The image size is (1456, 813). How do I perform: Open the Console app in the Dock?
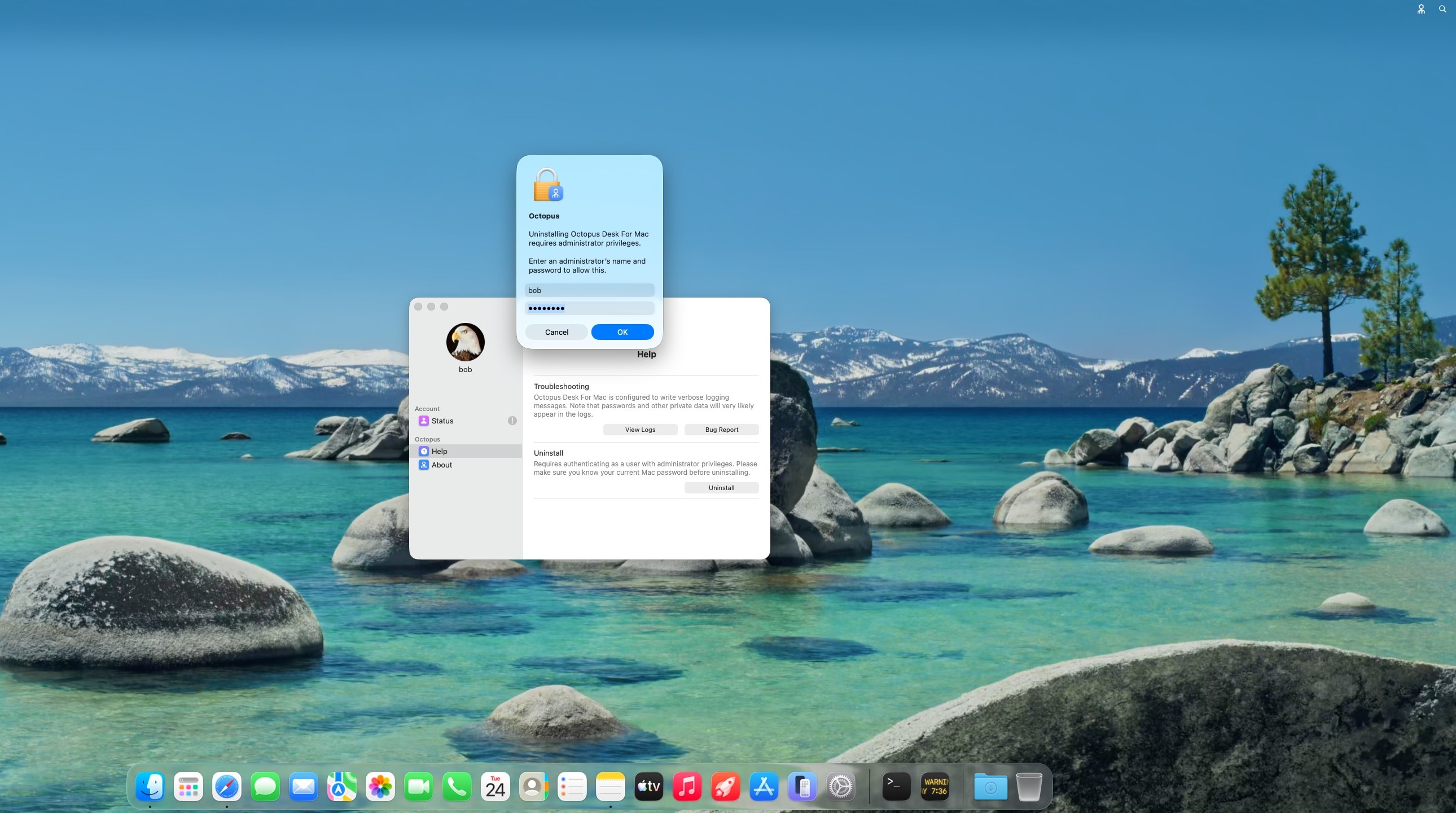coord(935,786)
